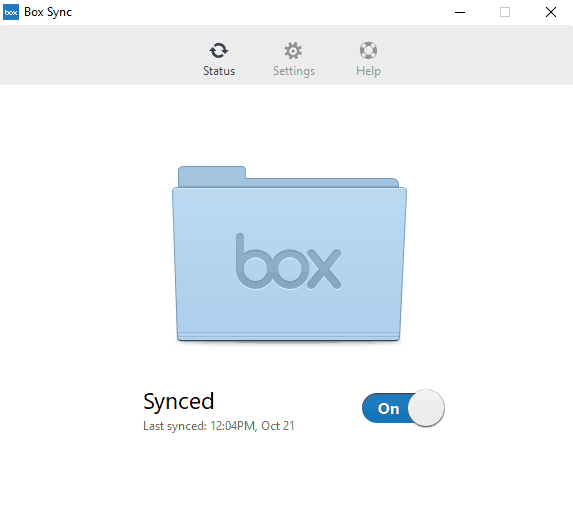Open the Settings gear icon
573x515 pixels.
(293, 50)
